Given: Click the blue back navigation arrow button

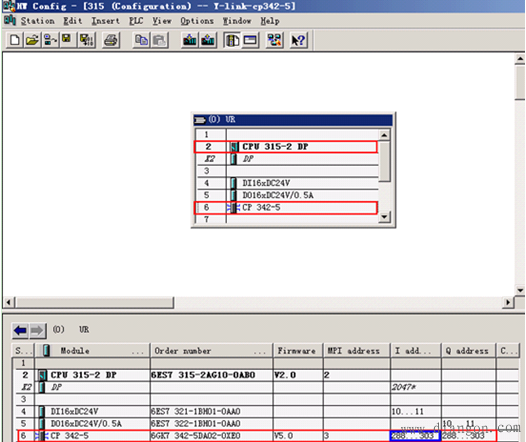Looking at the screenshot, I should (x=20, y=331).
